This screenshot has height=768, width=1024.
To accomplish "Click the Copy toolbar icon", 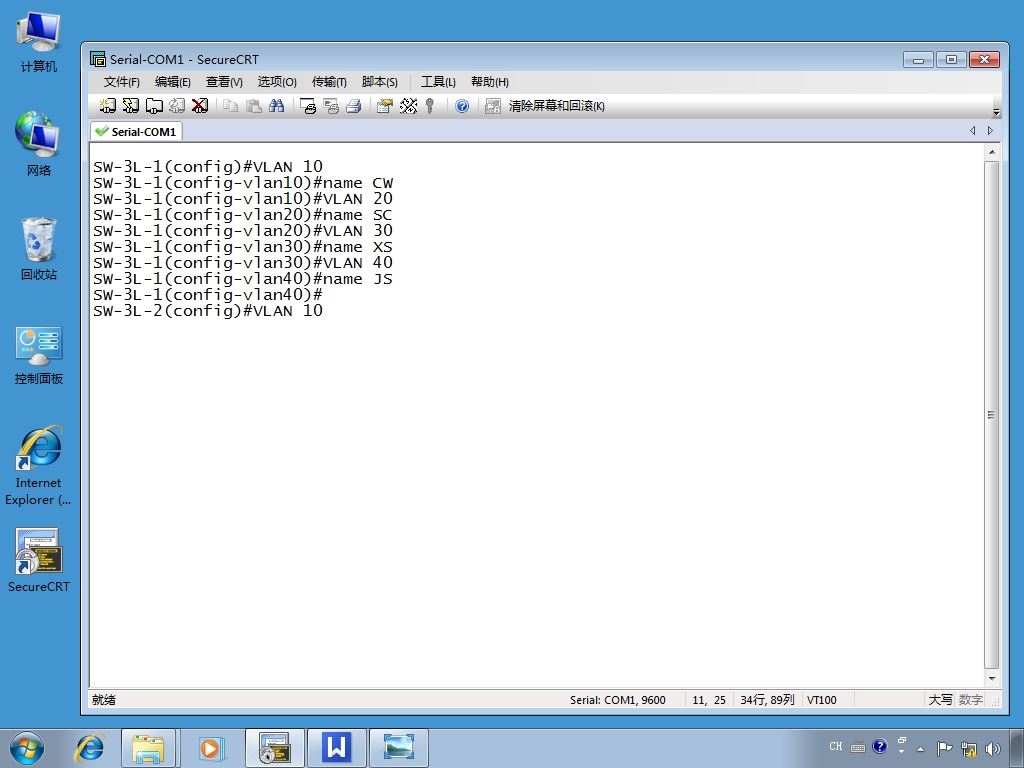I will 231,106.
